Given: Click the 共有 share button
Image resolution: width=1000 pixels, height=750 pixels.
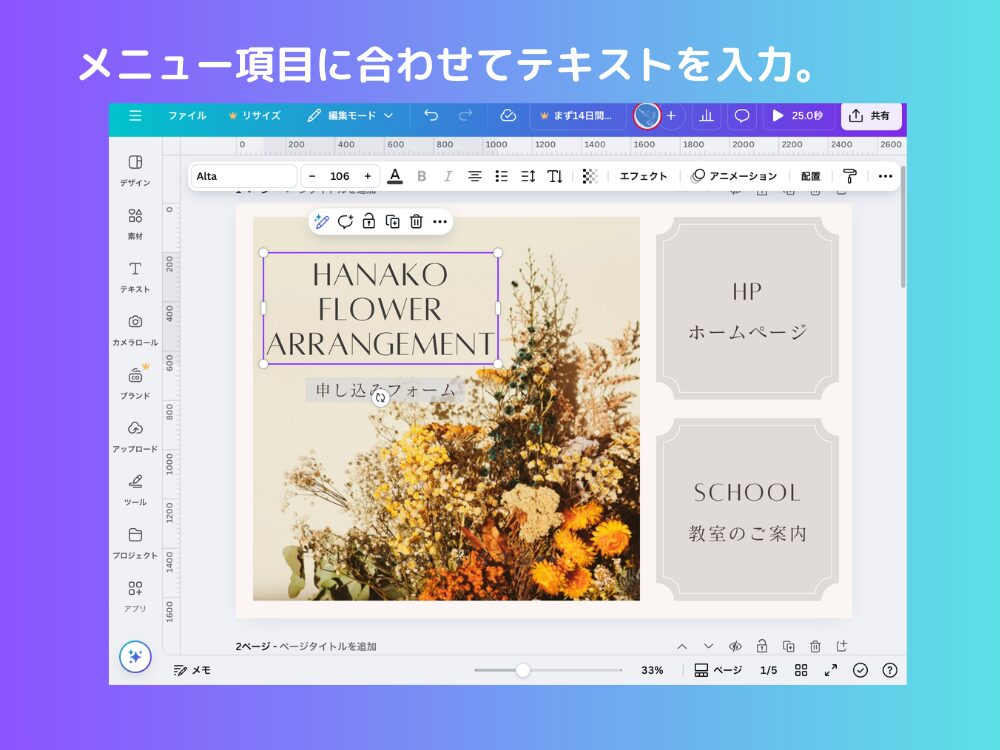Looking at the screenshot, I should 871,116.
